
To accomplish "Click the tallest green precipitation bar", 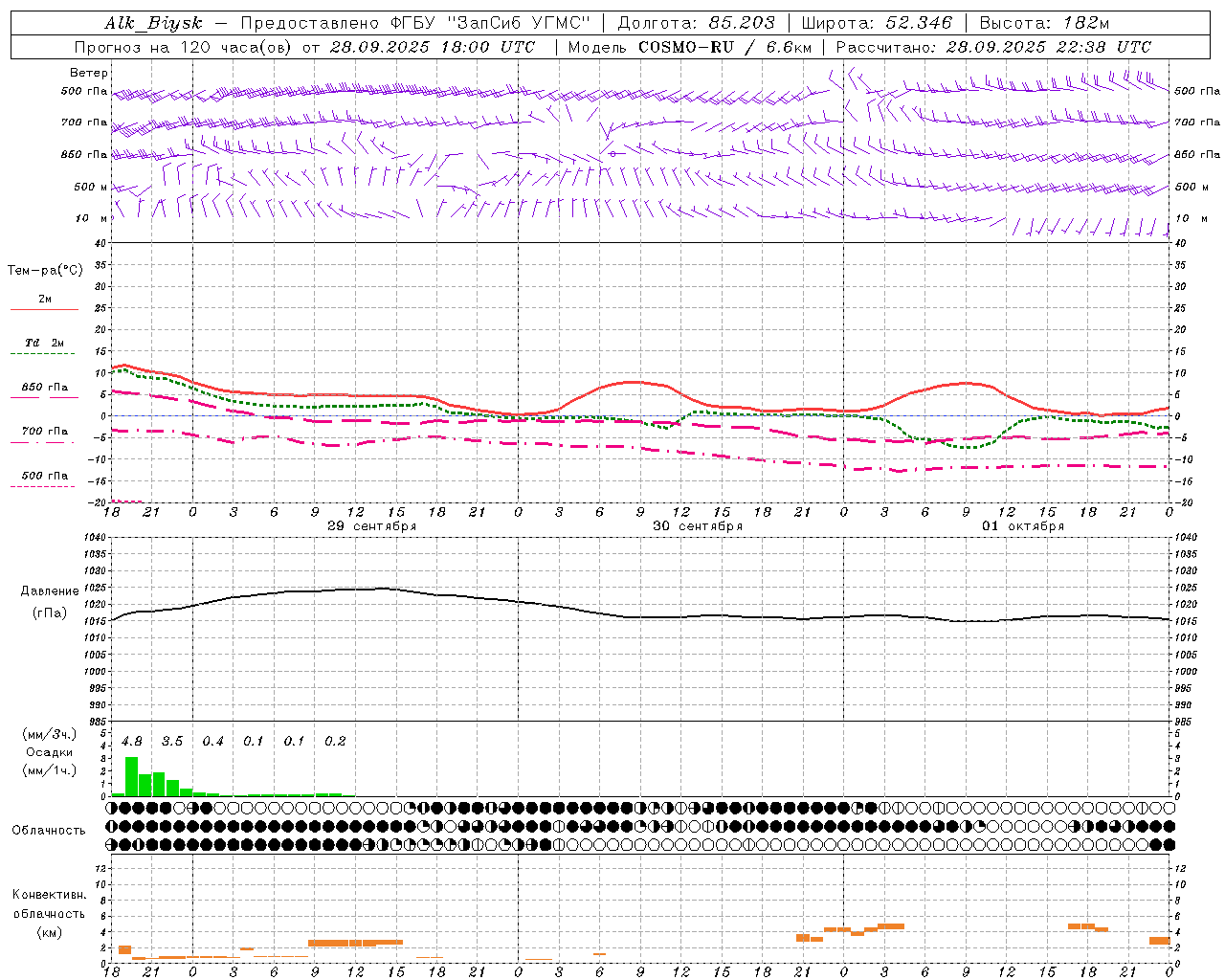I will tap(132, 776).
